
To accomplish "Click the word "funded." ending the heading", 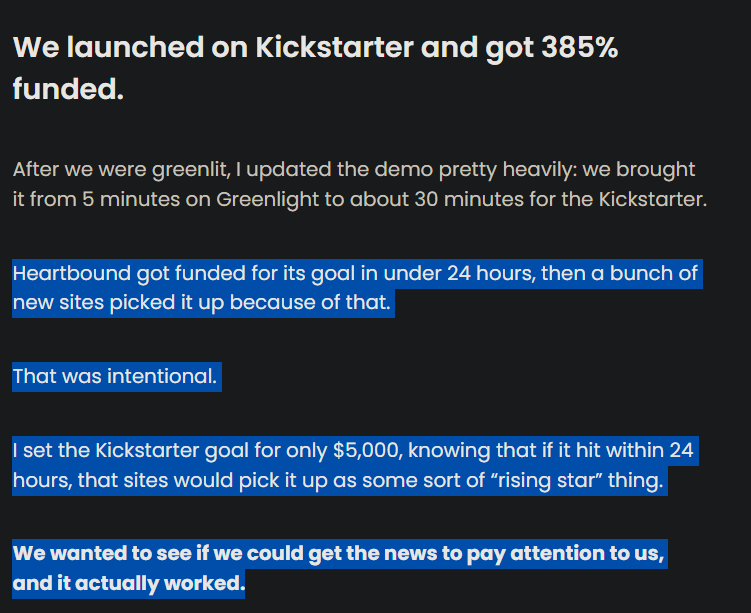I will 68,89.
